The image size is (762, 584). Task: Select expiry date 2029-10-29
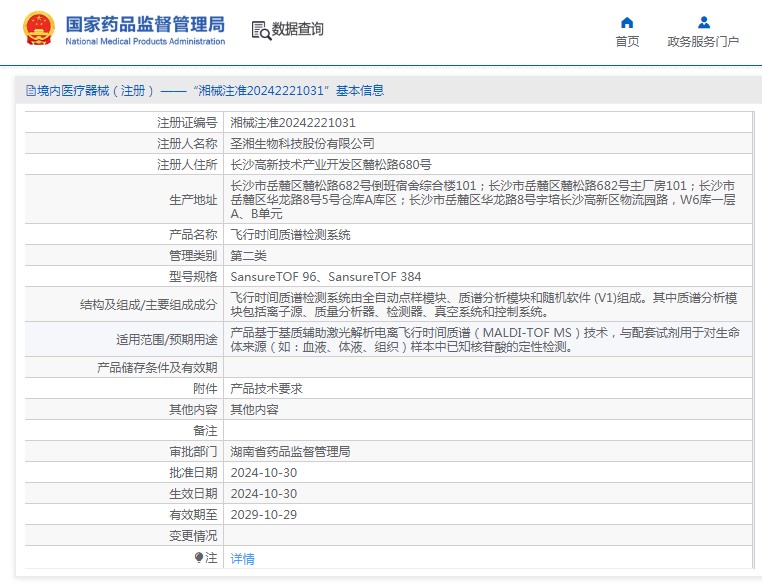point(263,515)
